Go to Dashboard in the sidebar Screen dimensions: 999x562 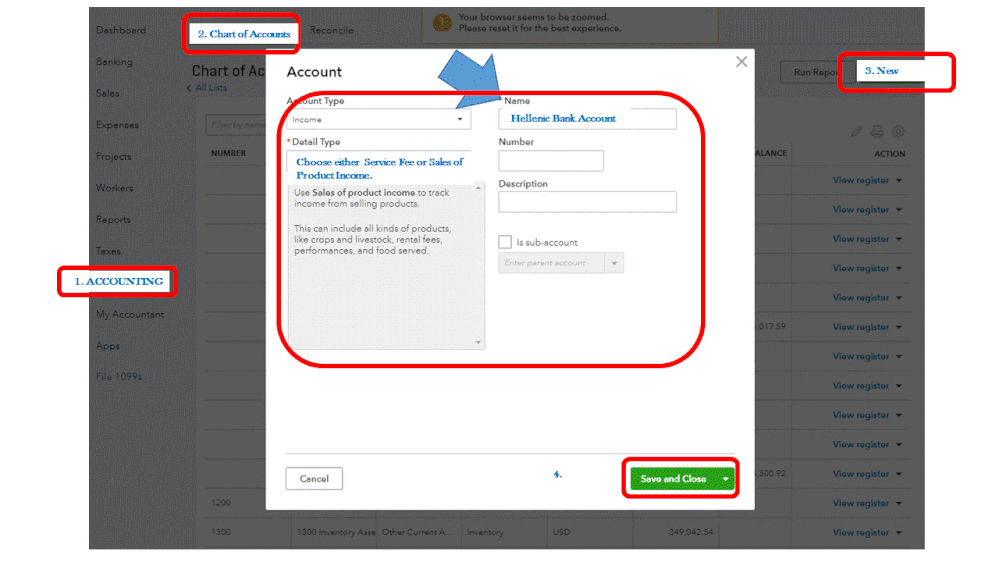tap(121, 30)
